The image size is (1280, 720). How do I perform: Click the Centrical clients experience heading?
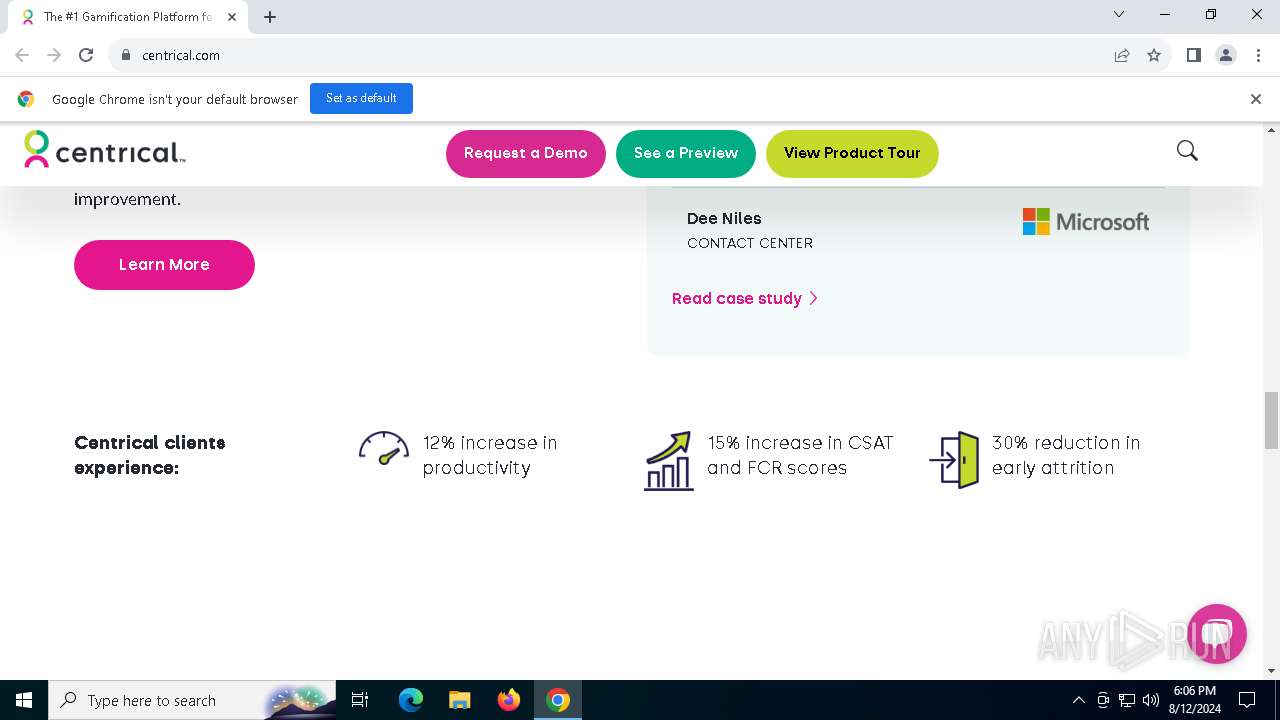[x=150, y=455]
